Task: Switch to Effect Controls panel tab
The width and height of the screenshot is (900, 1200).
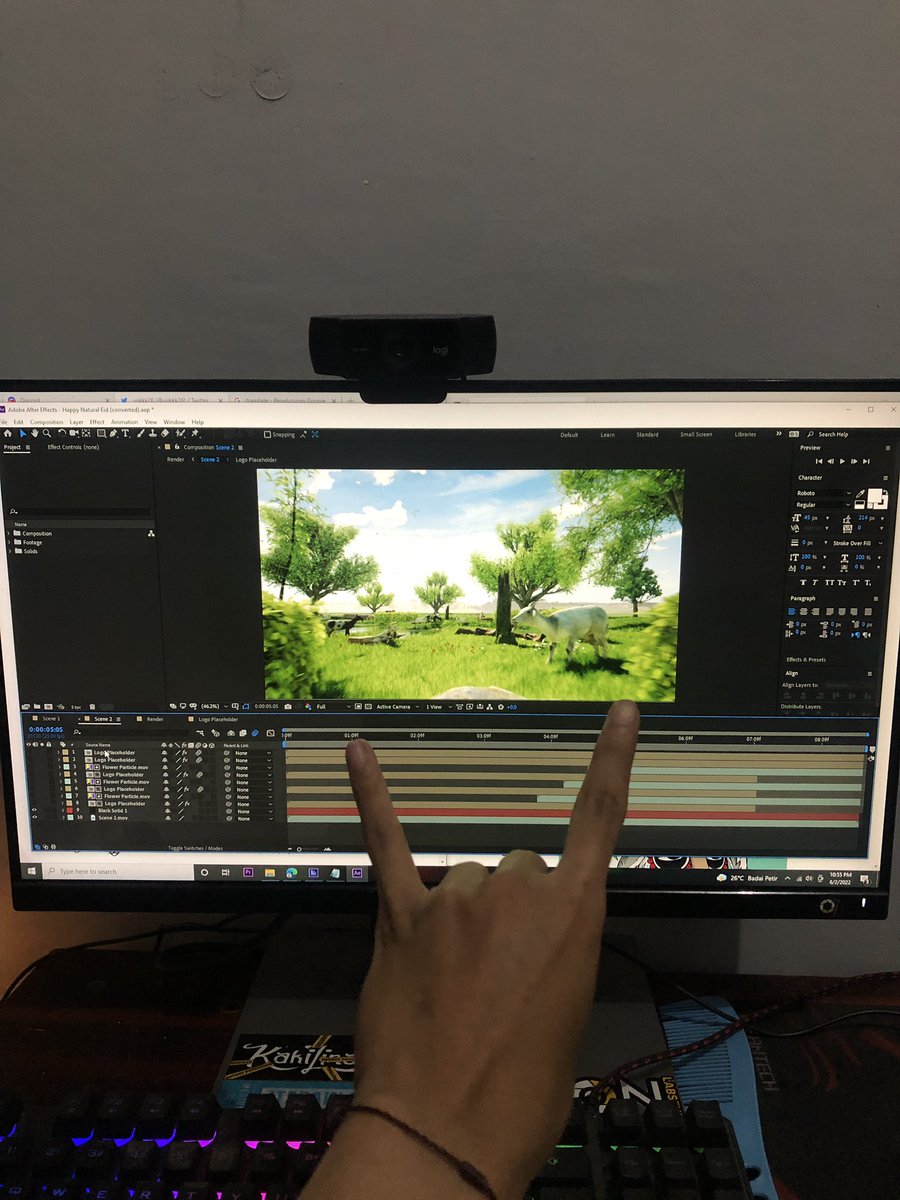Action: click(x=73, y=447)
